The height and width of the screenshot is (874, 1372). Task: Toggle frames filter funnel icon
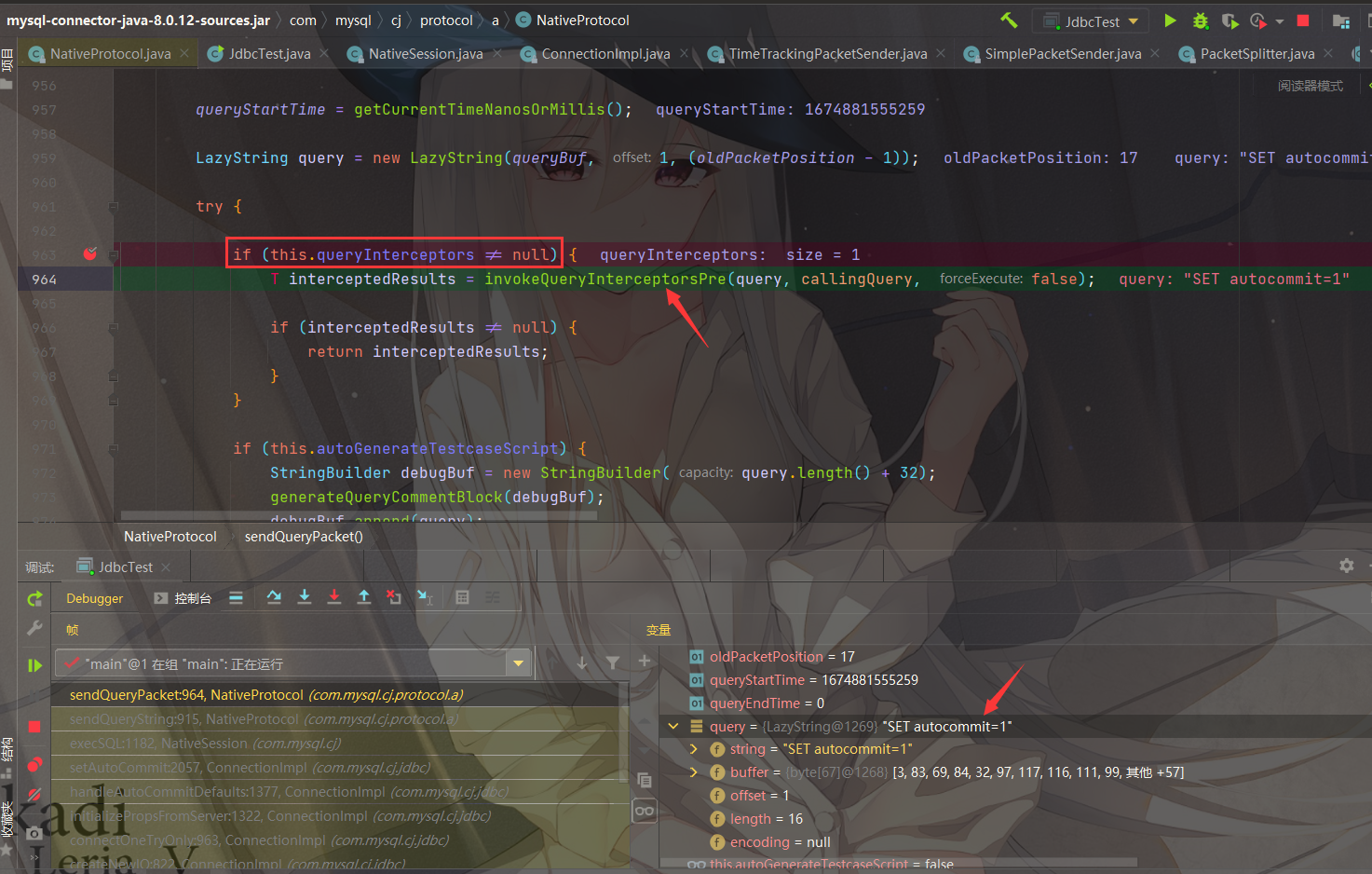[x=613, y=662]
